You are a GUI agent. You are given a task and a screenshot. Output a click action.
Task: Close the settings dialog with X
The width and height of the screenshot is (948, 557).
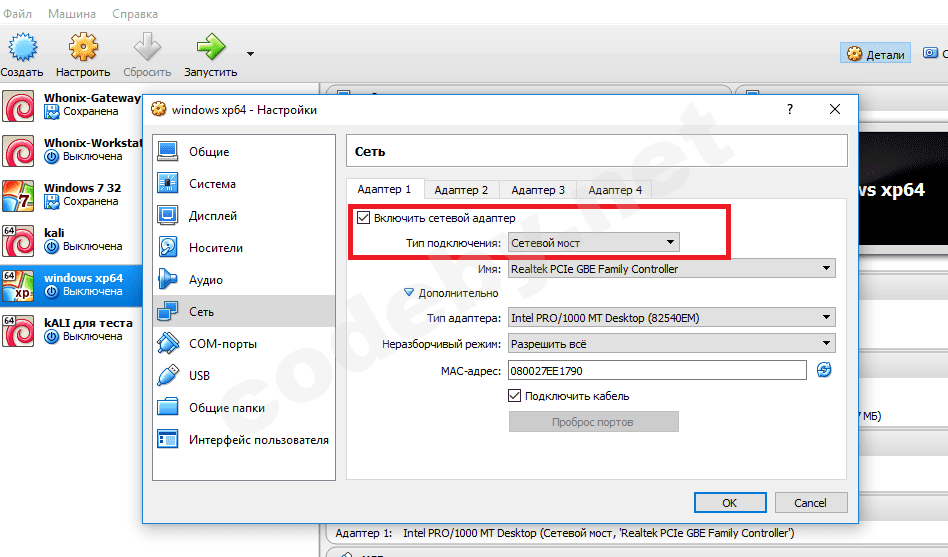835,109
